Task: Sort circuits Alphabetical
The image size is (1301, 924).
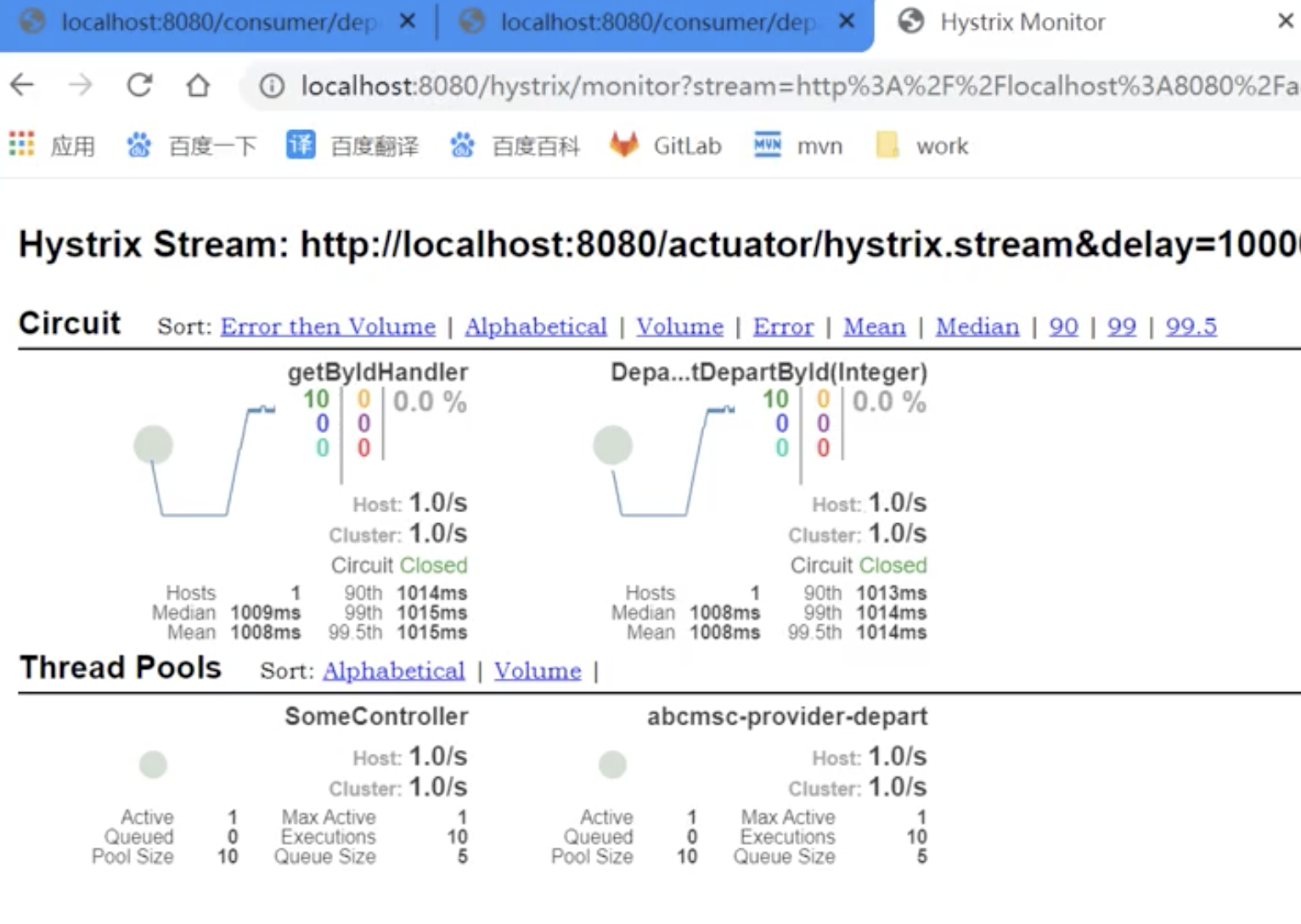Action: [x=536, y=327]
